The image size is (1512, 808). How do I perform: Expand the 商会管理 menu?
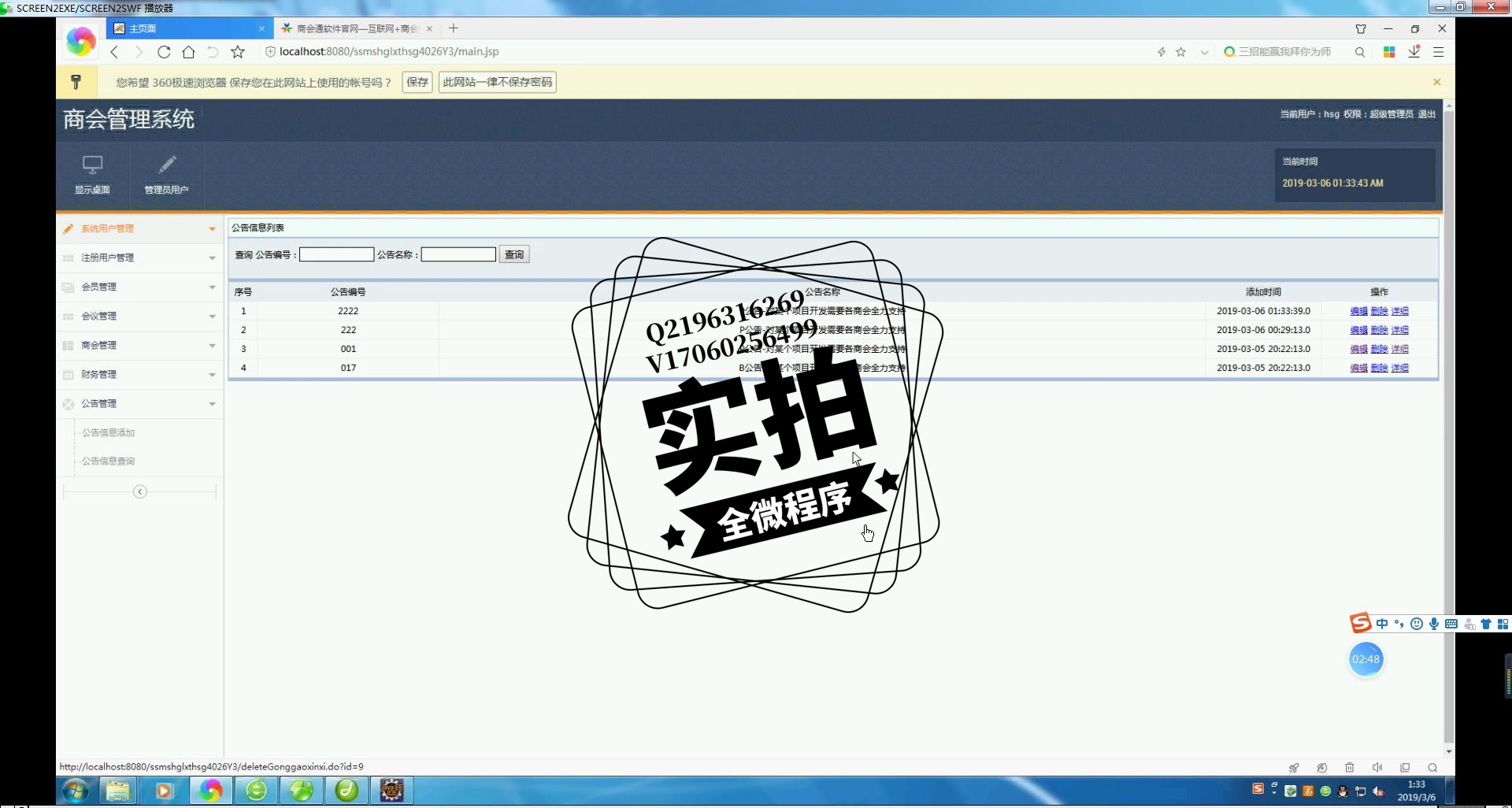pyautogui.click(x=140, y=345)
